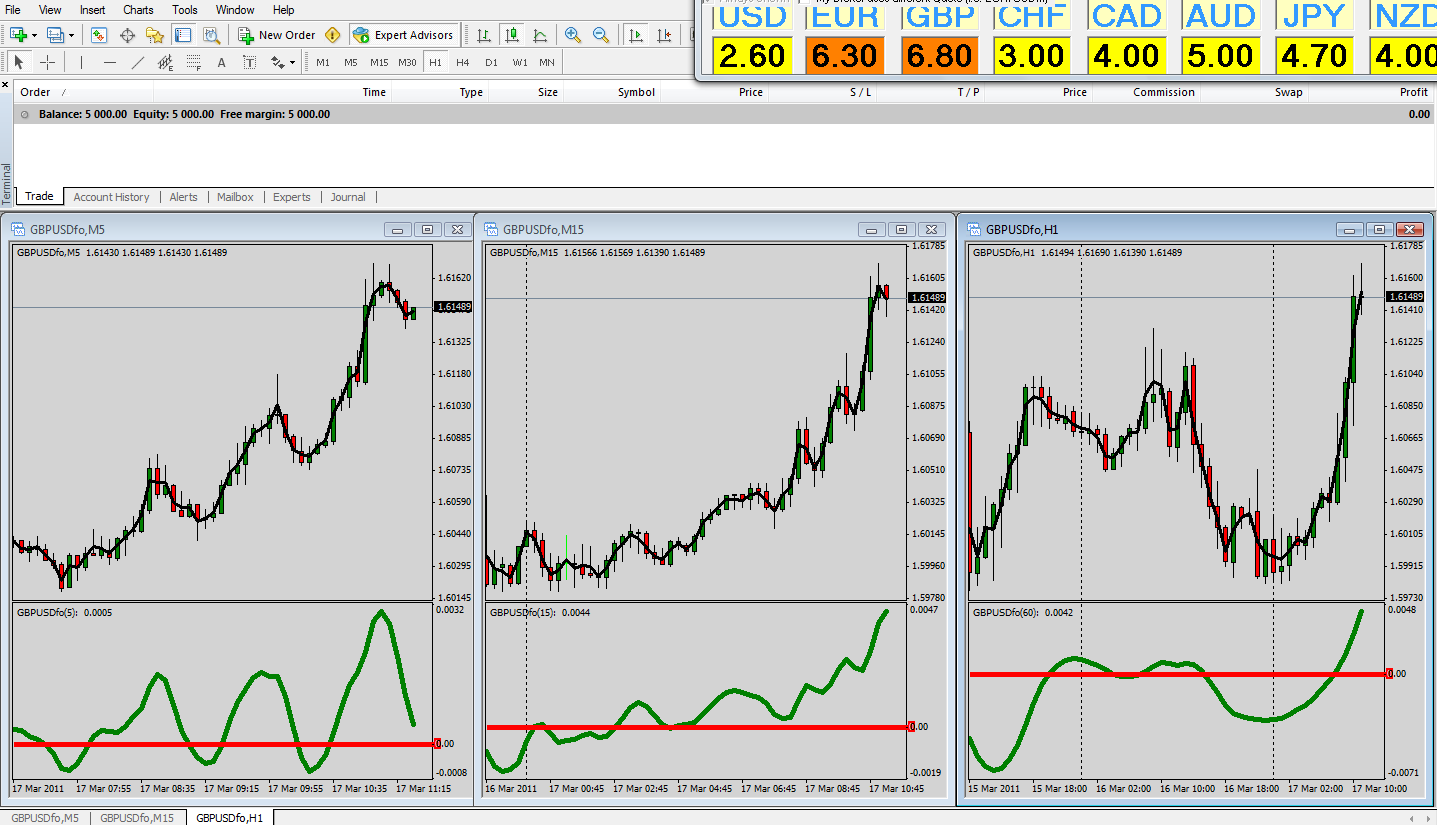The image size is (1437, 825).
Task: Open the Journal tab
Action: click(x=348, y=197)
